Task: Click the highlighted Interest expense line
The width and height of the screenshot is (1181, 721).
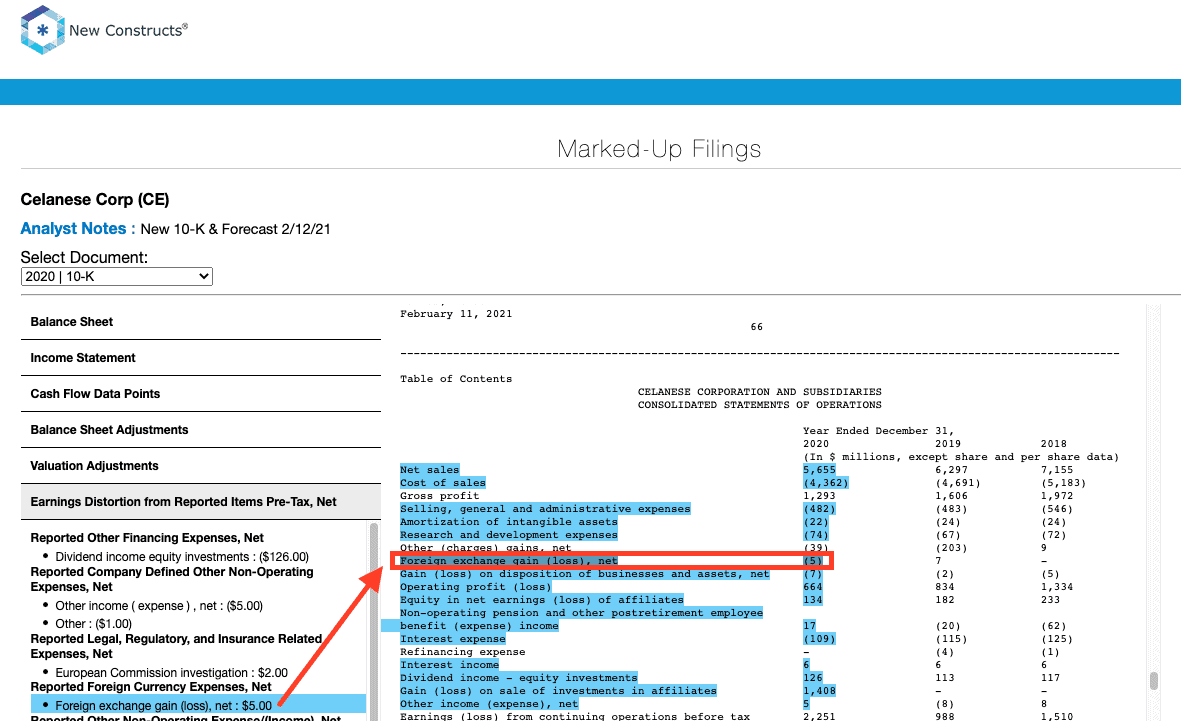Action: point(453,639)
